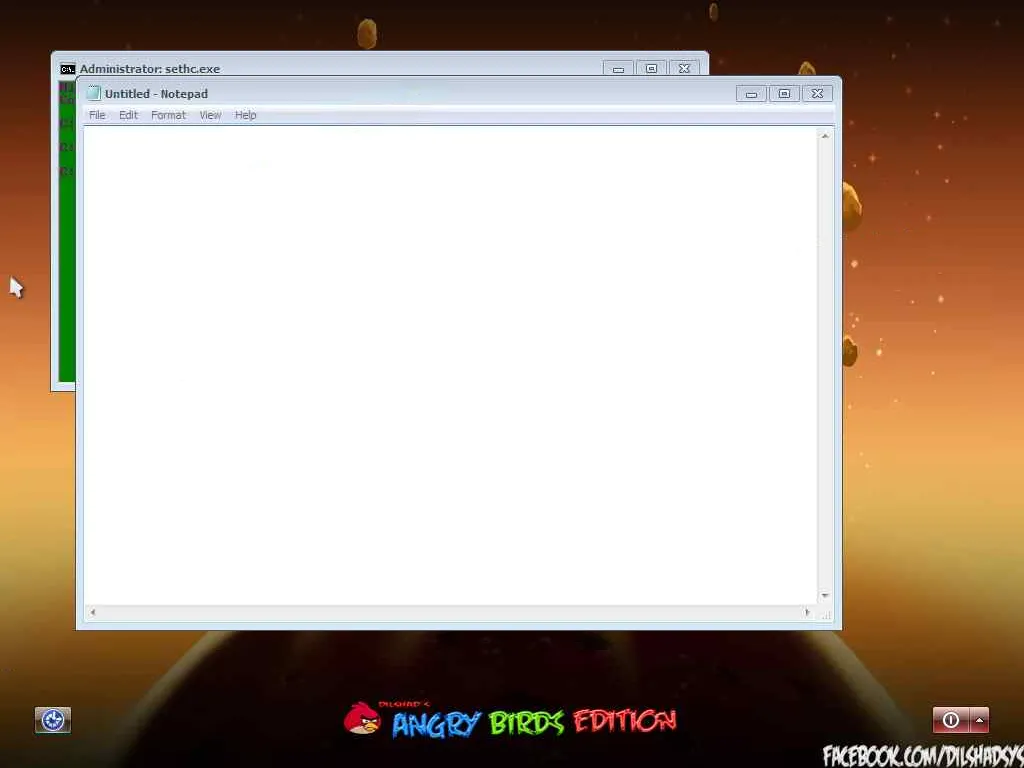Open the View menu in Notepad
Viewport: 1024px width, 768px height.
tap(210, 115)
